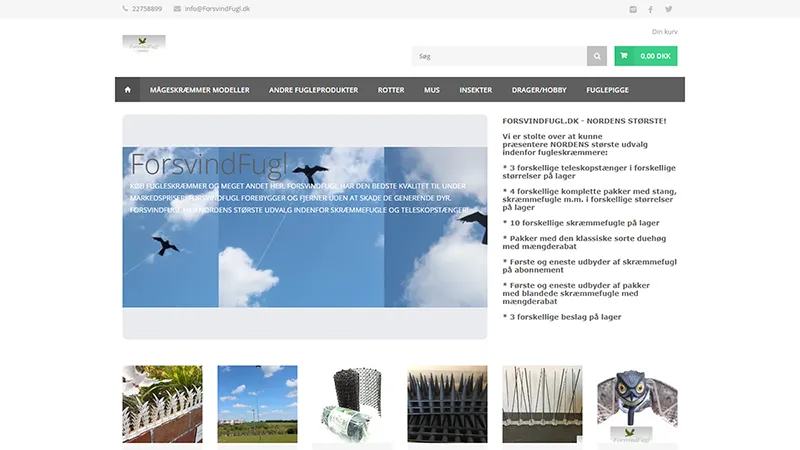
Task: Click the 0,00 DKK cart button
Action: (646, 56)
